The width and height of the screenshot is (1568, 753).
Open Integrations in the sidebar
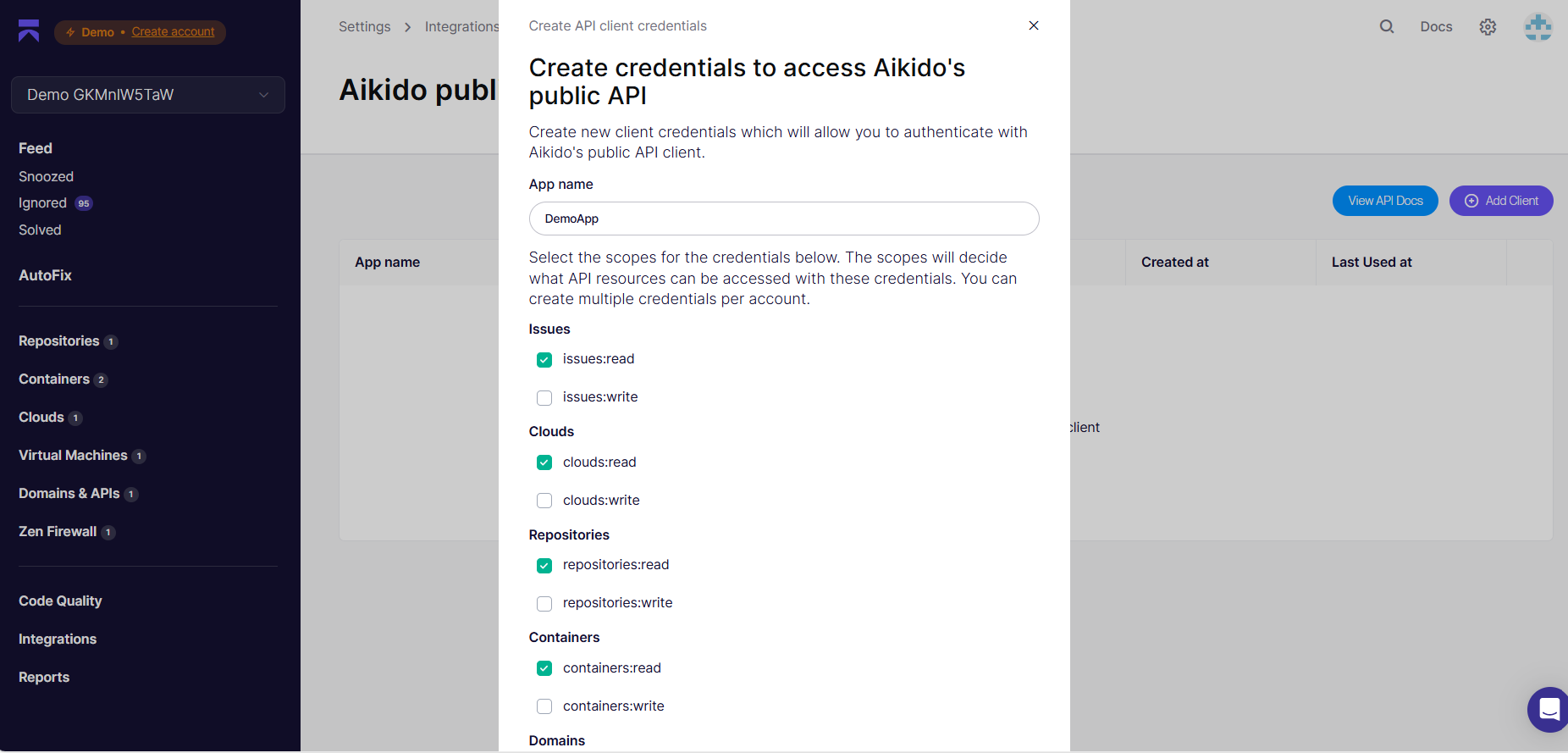(58, 639)
